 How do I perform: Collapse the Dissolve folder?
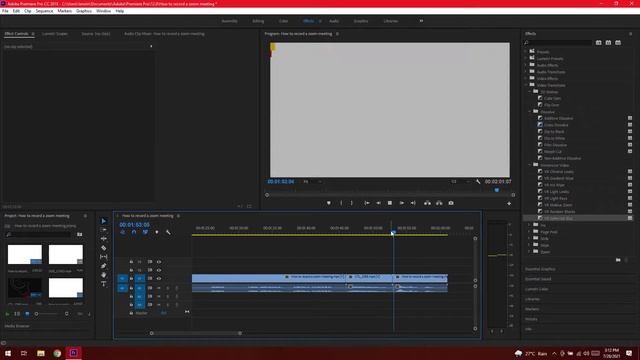coord(530,111)
